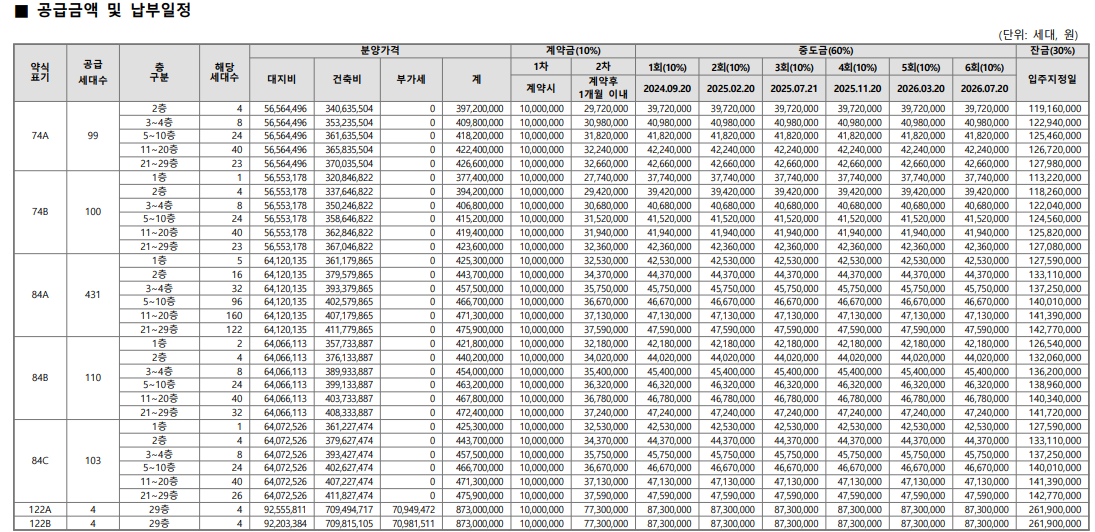Click the '입주지정일' header cell

[x=1051, y=80]
